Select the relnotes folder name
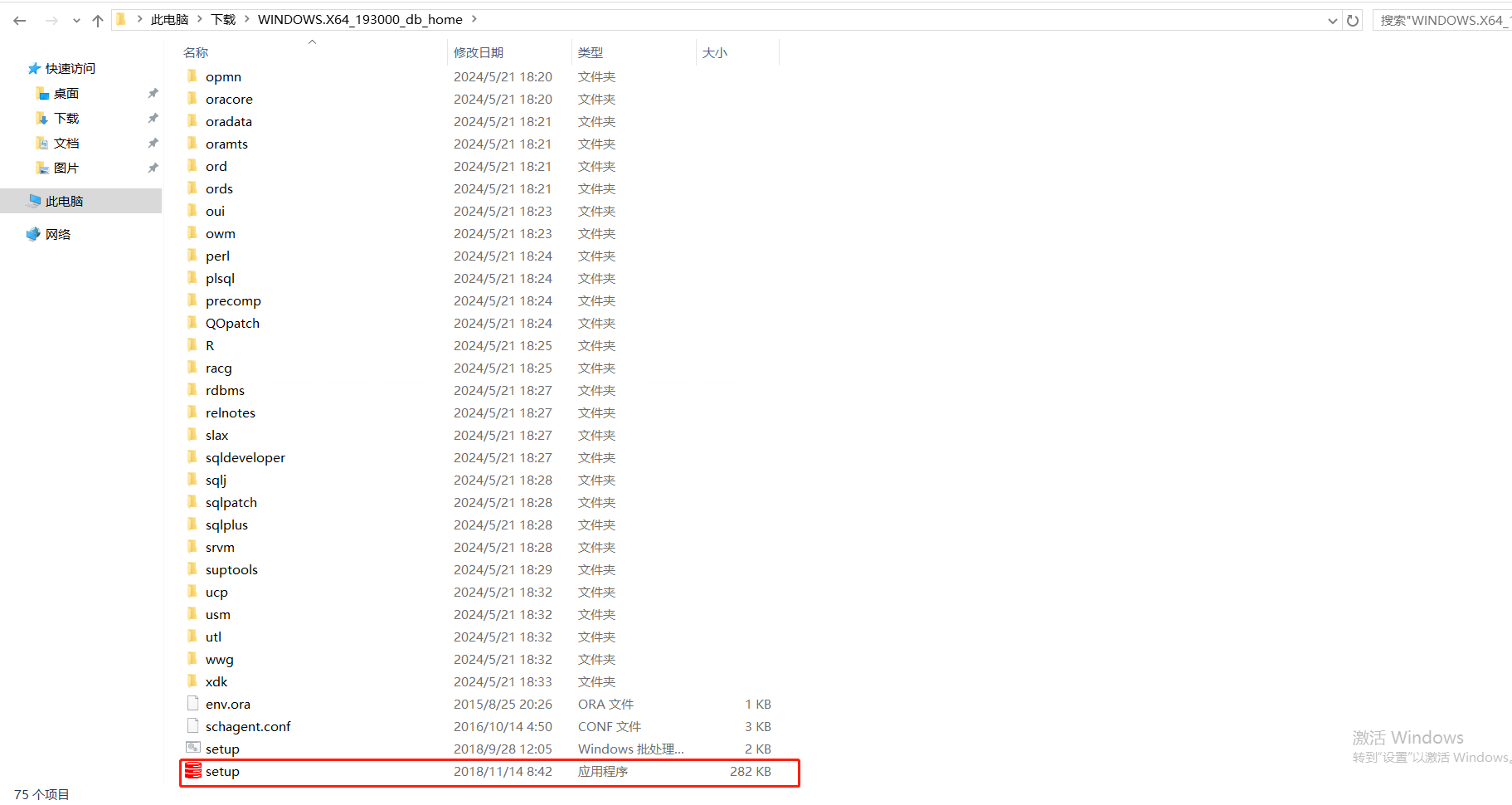 pyautogui.click(x=231, y=412)
